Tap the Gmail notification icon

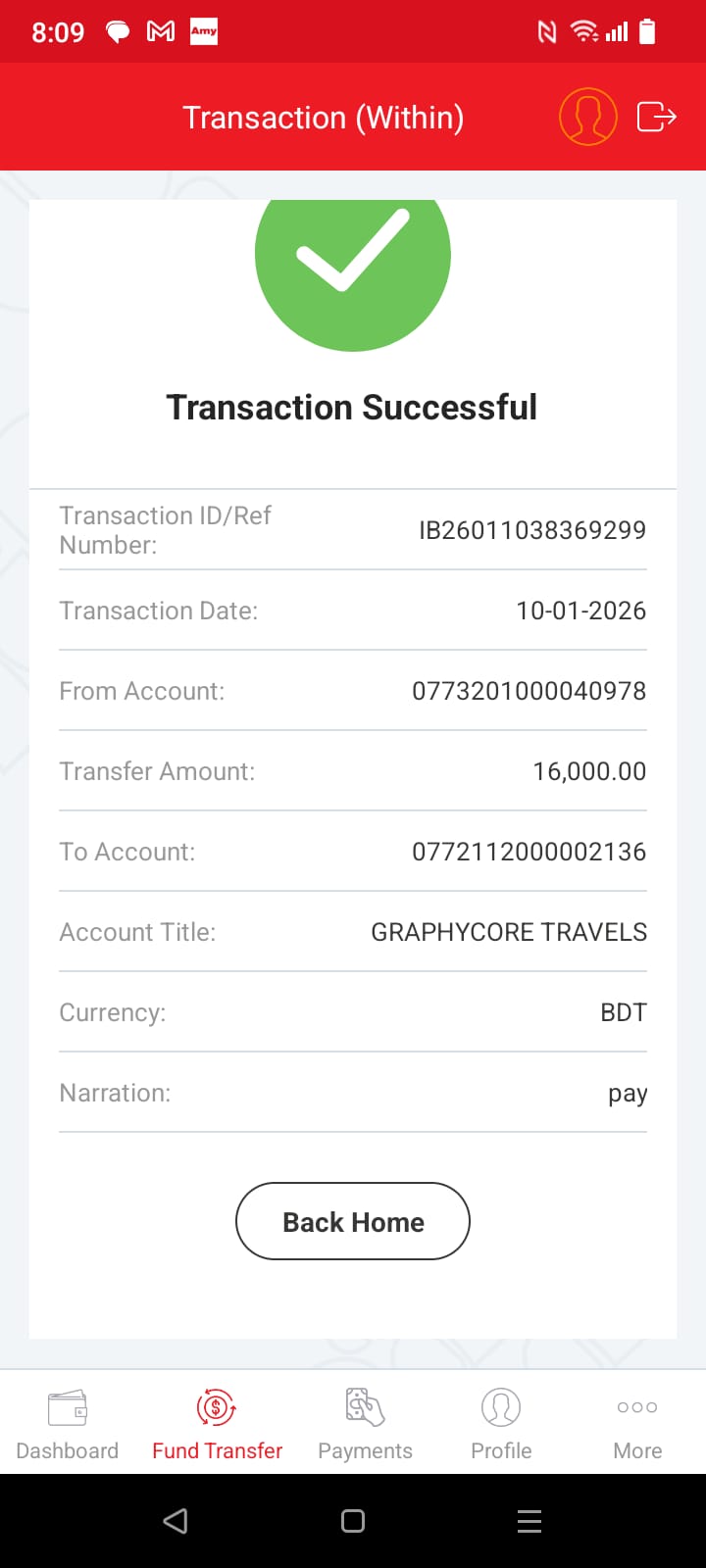(x=161, y=32)
